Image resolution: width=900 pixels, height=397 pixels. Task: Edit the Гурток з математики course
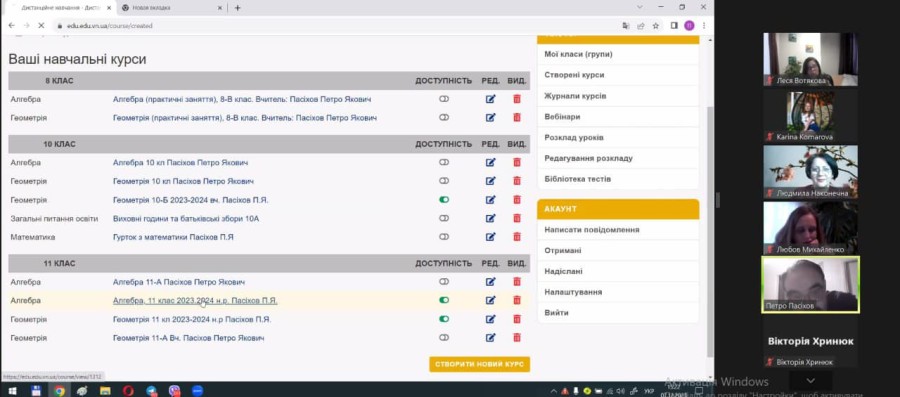(490, 236)
